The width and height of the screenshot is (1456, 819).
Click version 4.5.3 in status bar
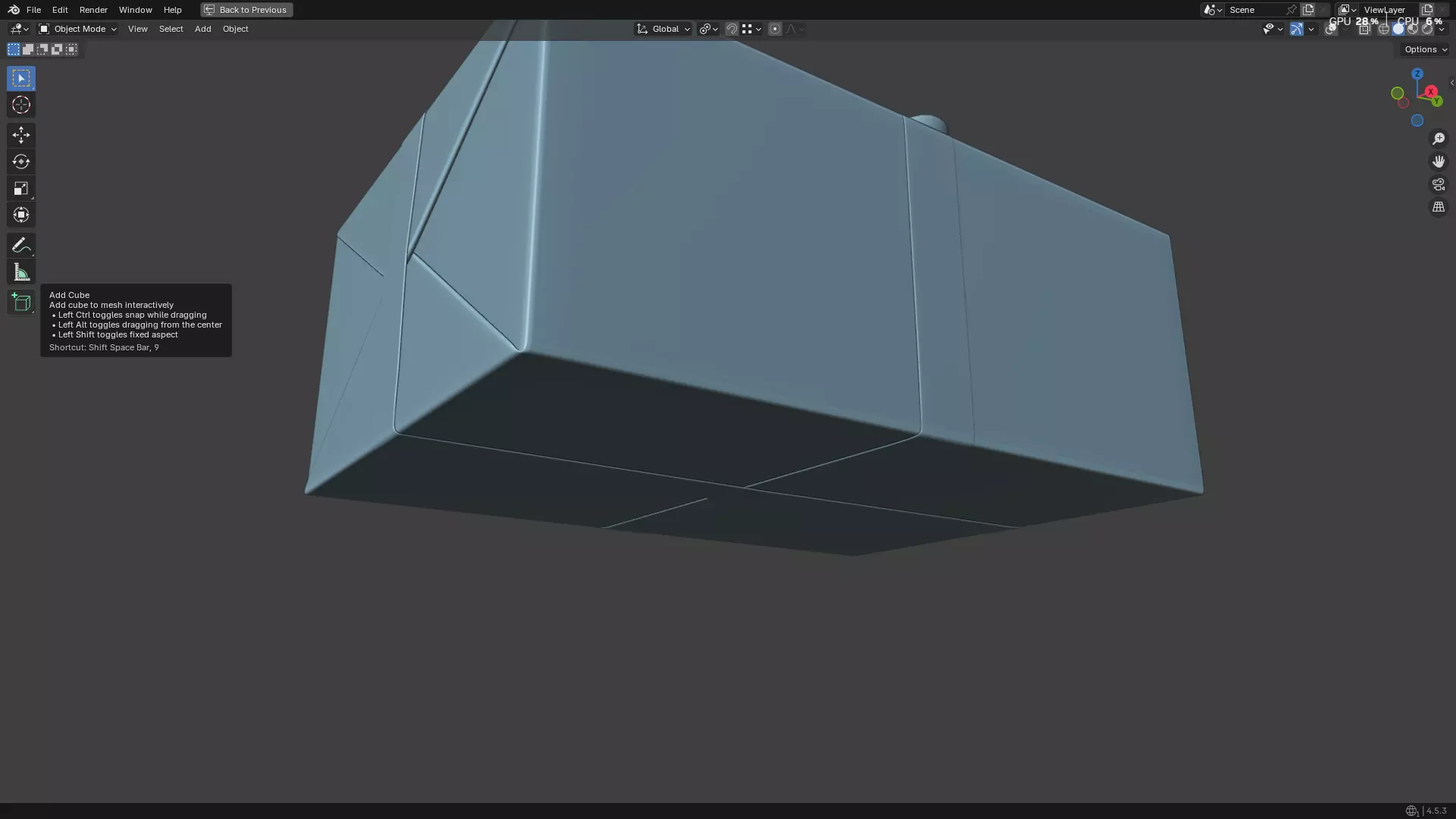point(1436,811)
